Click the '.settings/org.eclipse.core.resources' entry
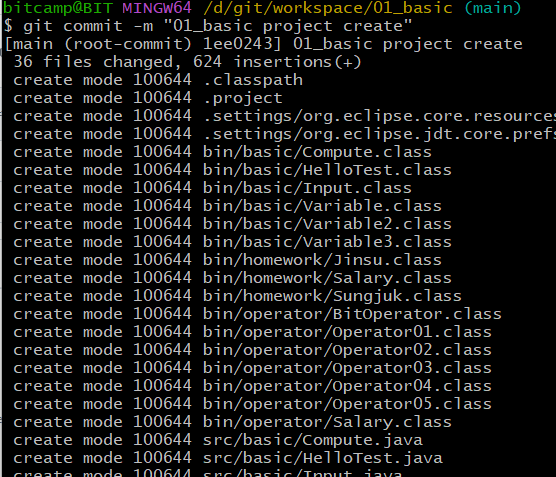 [x=380, y=116]
